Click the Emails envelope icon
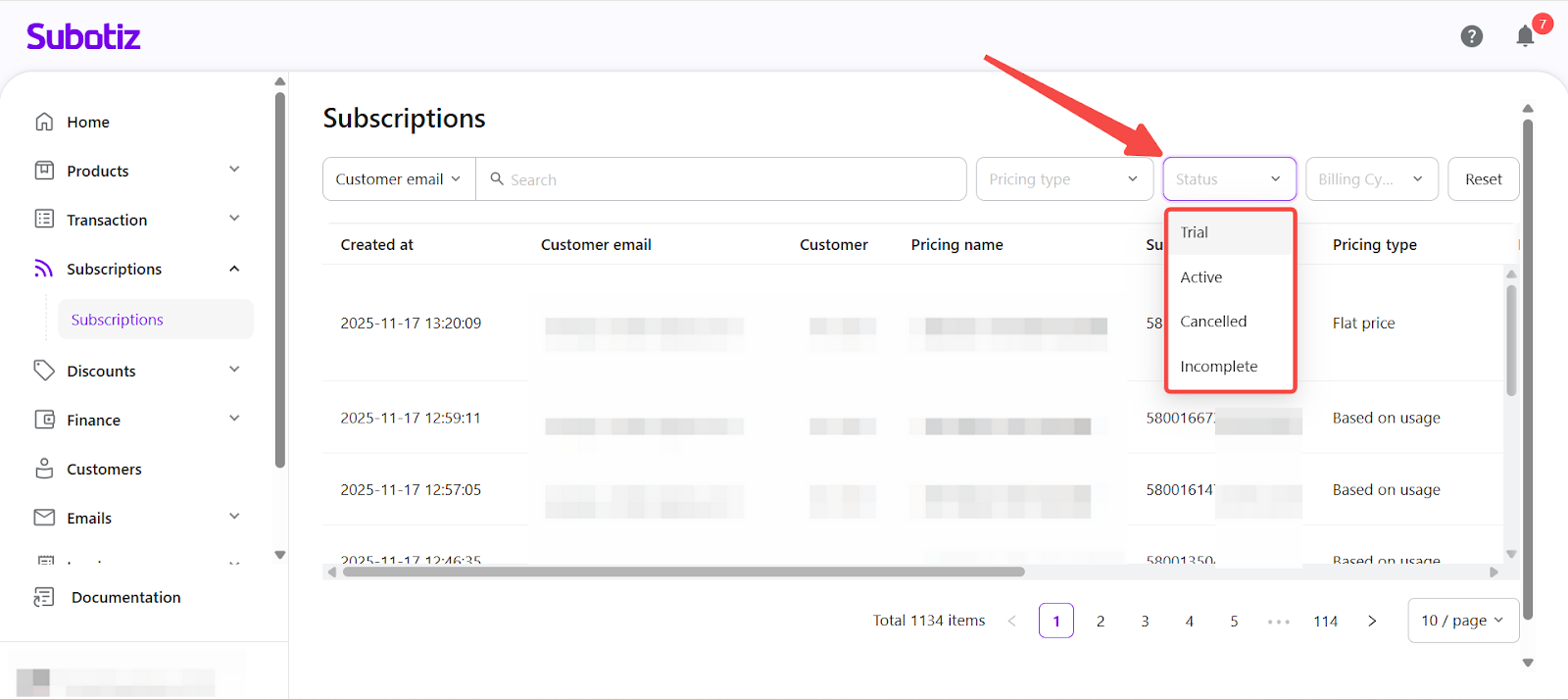The image size is (1568, 700). pyautogui.click(x=44, y=518)
